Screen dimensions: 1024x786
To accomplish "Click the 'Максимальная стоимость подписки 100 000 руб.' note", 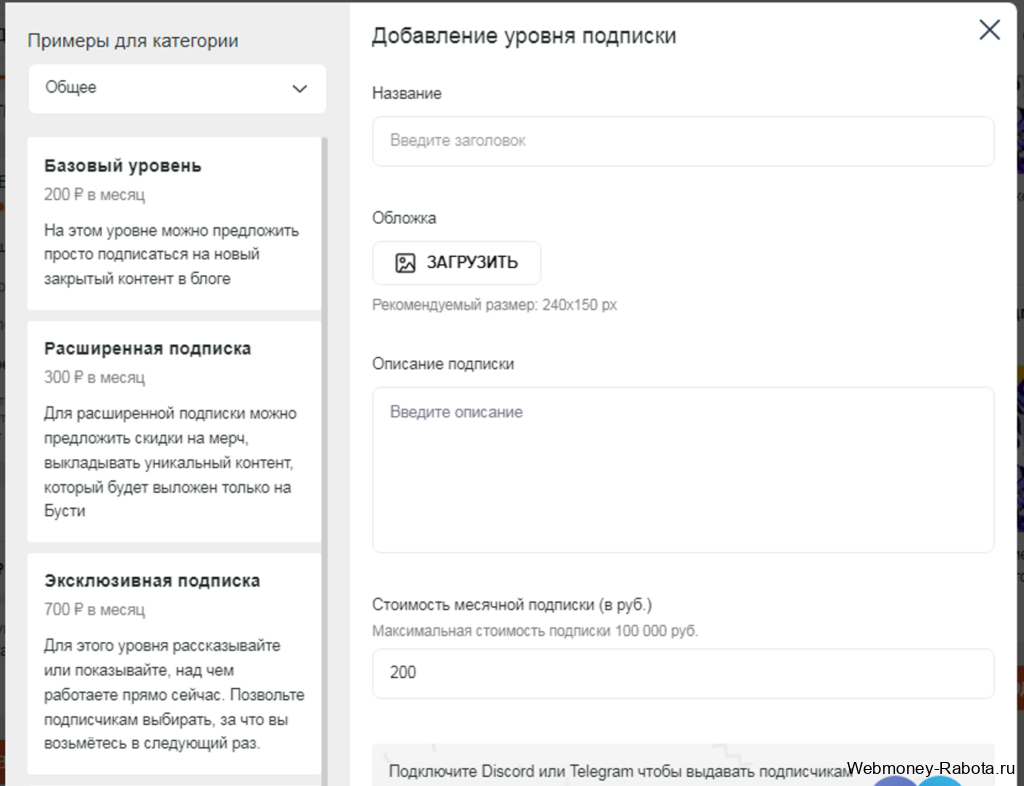I will 535,631.
